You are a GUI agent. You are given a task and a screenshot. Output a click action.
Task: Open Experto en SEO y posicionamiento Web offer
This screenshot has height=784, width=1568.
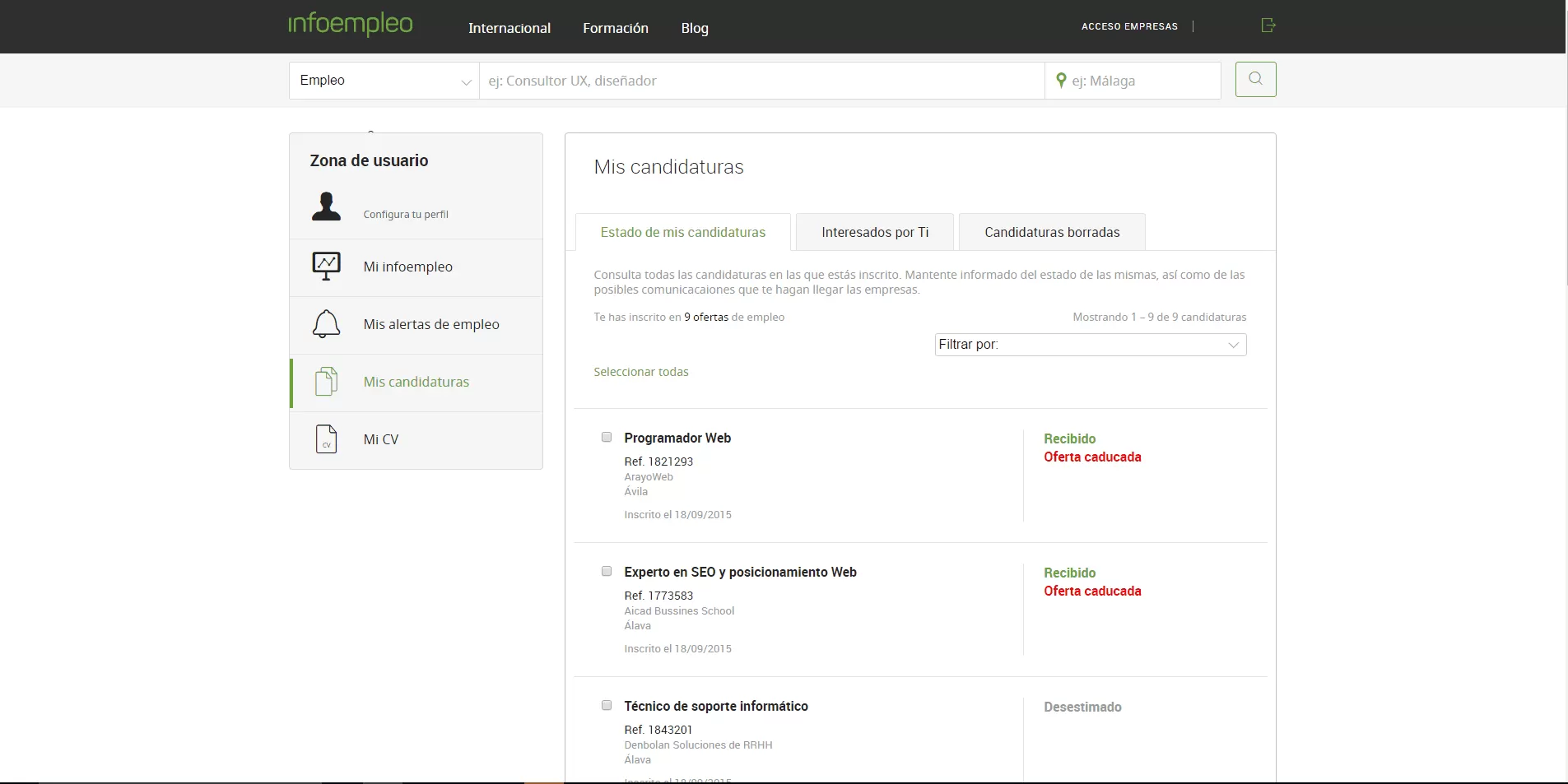(740, 572)
